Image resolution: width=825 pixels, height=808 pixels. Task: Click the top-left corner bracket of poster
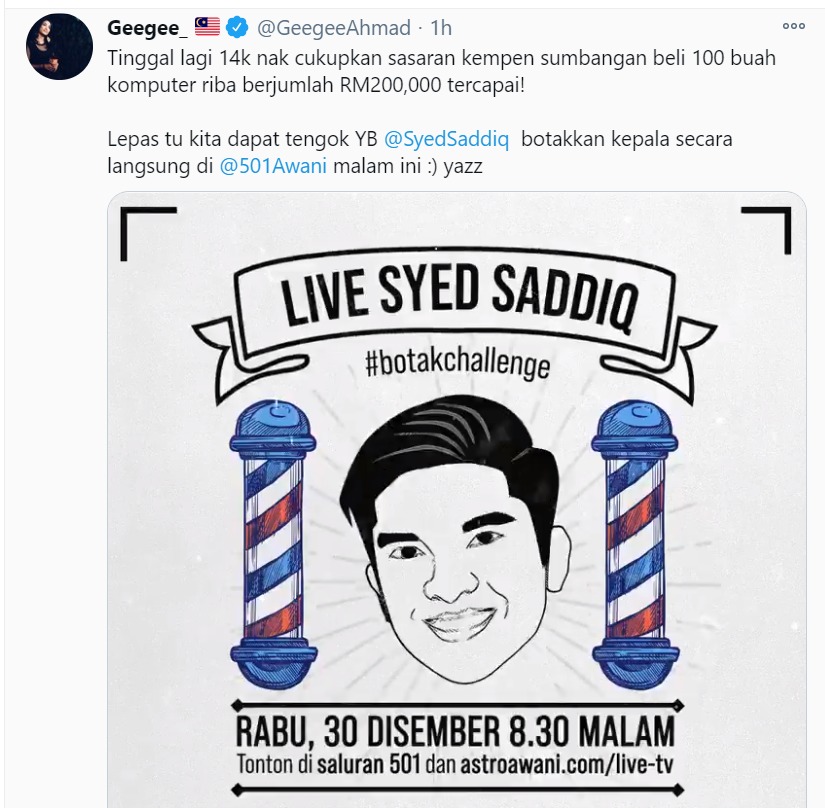[x=148, y=234]
